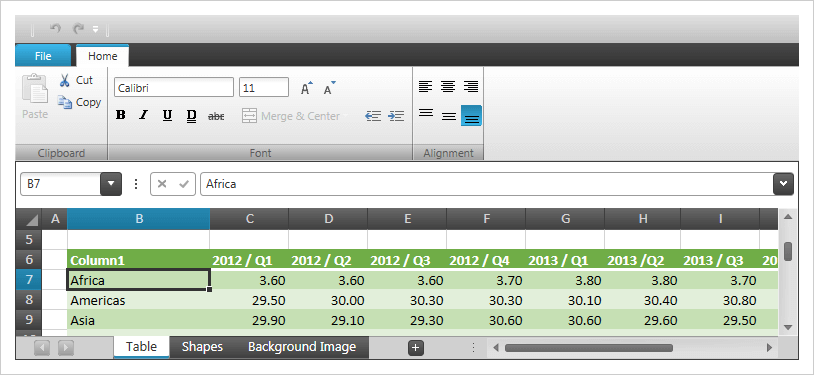Select column C header
Screen dimensions: 814x375
250,219
